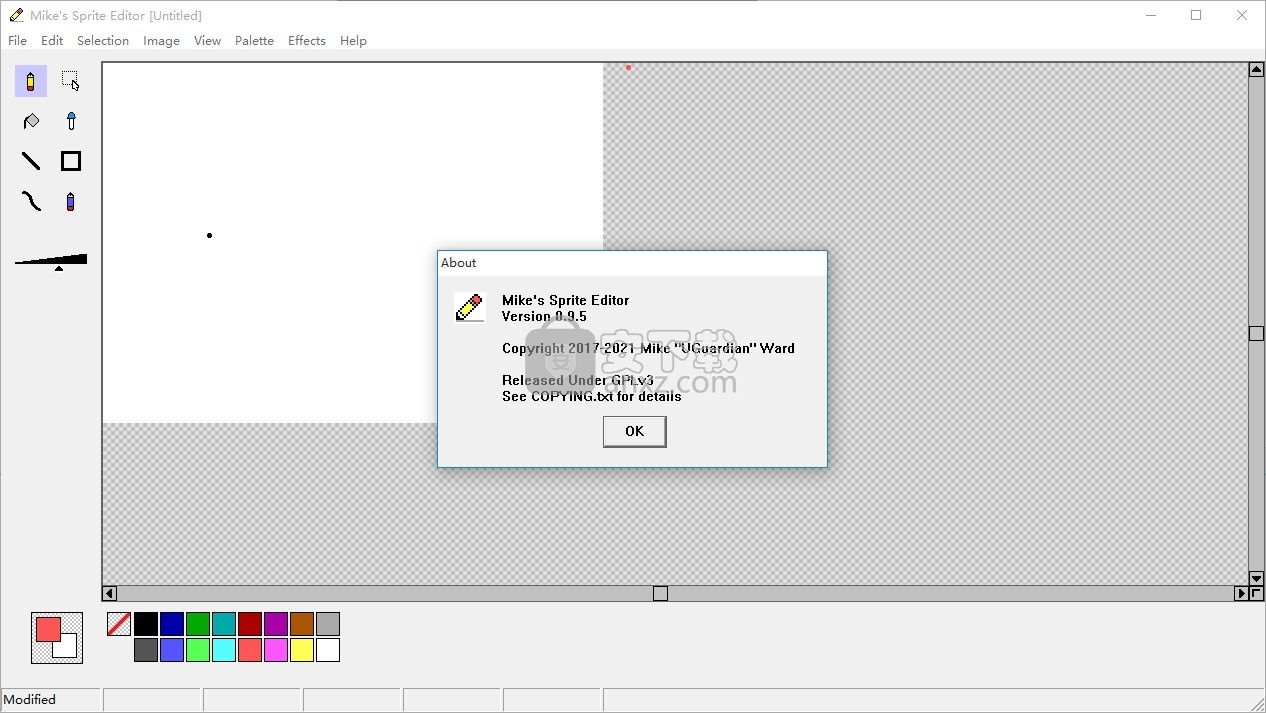Maximize the Sprite Editor window

tap(1196, 15)
